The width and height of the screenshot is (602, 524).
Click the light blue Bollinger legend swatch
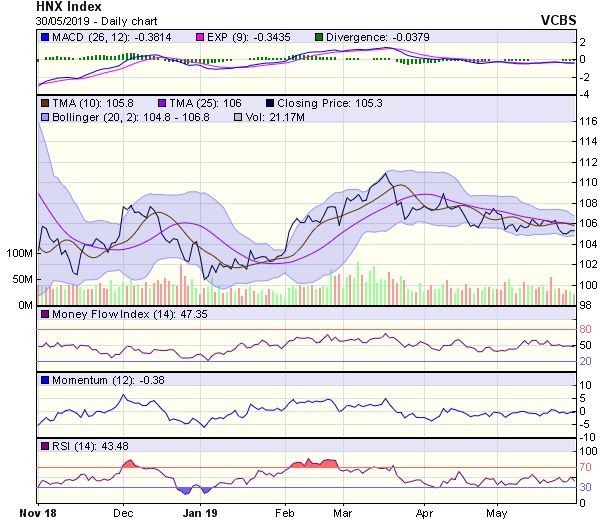tap(45, 117)
